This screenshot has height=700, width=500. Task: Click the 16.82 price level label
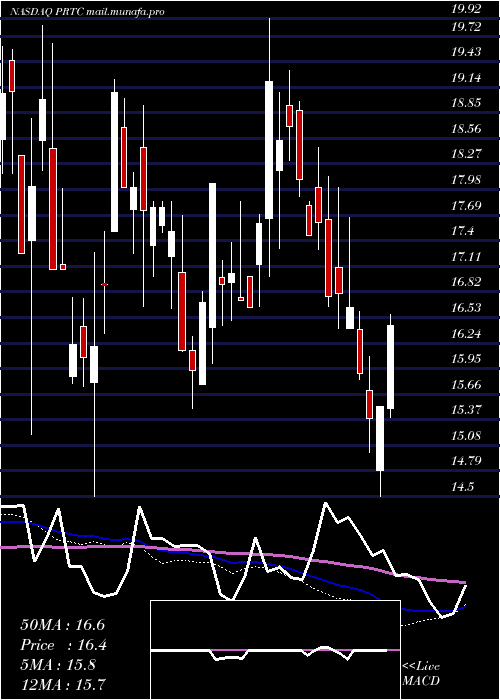coord(466,282)
